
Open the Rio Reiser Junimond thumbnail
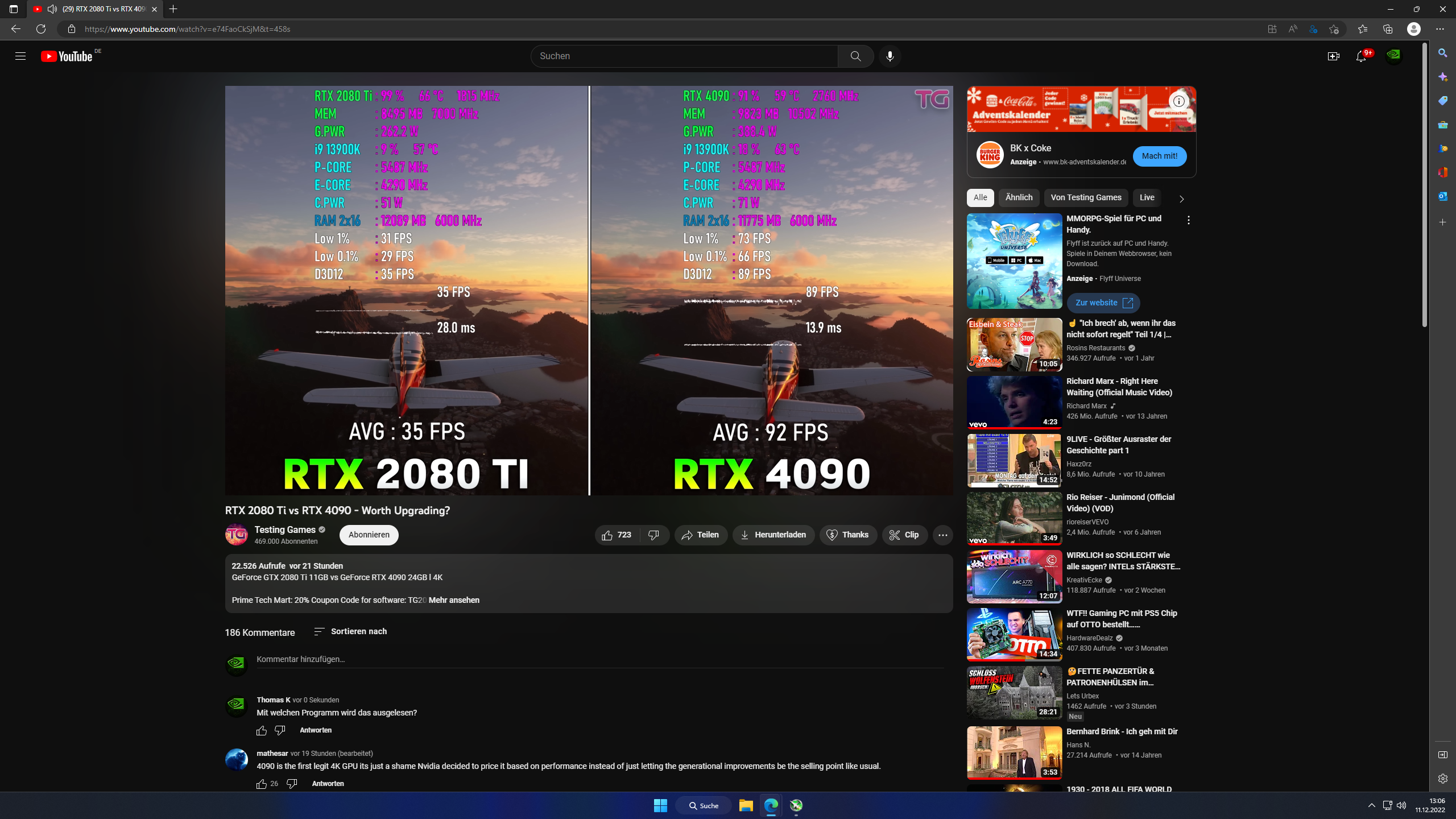pos(1014,518)
